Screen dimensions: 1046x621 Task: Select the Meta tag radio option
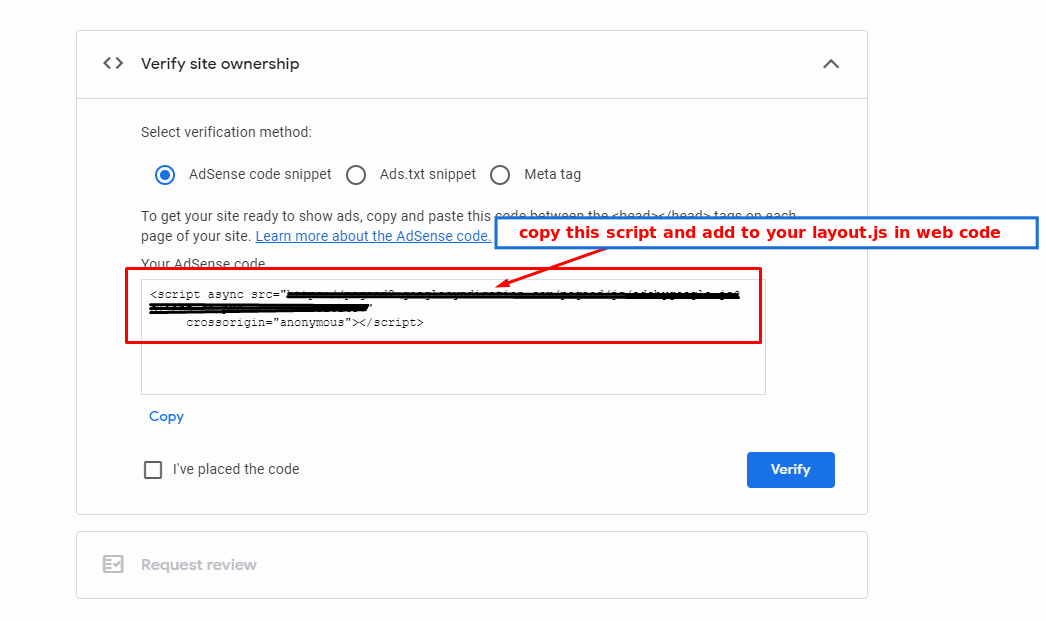[500, 175]
